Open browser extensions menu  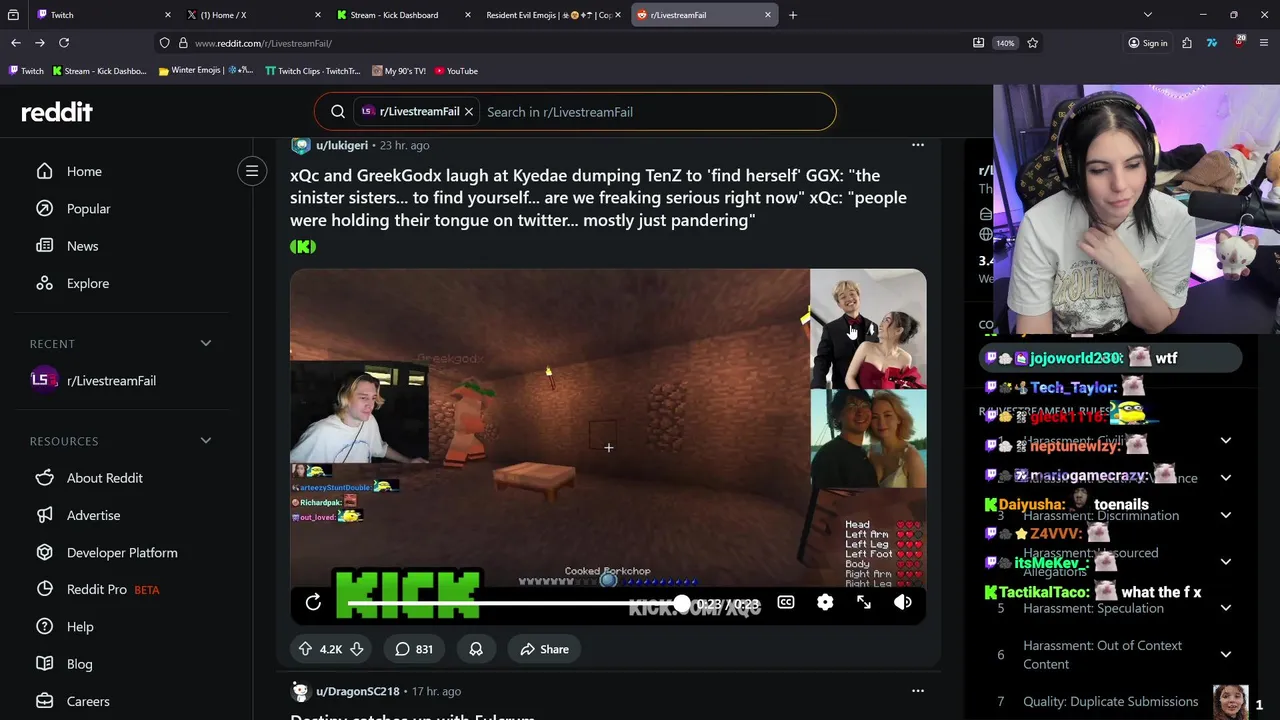(x=1186, y=43)
